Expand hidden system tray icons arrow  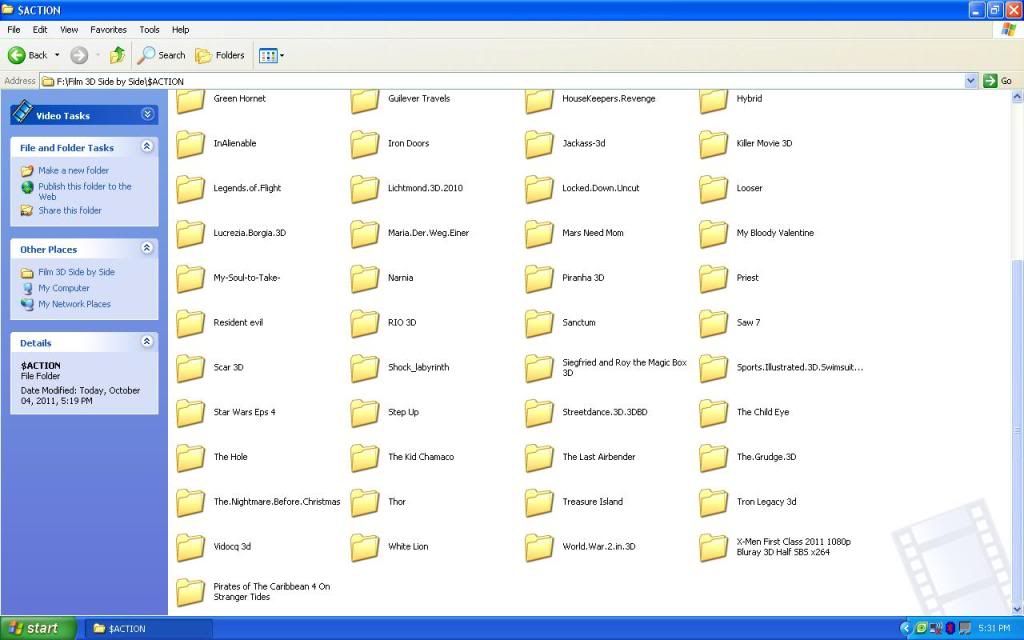coord(905,628)
